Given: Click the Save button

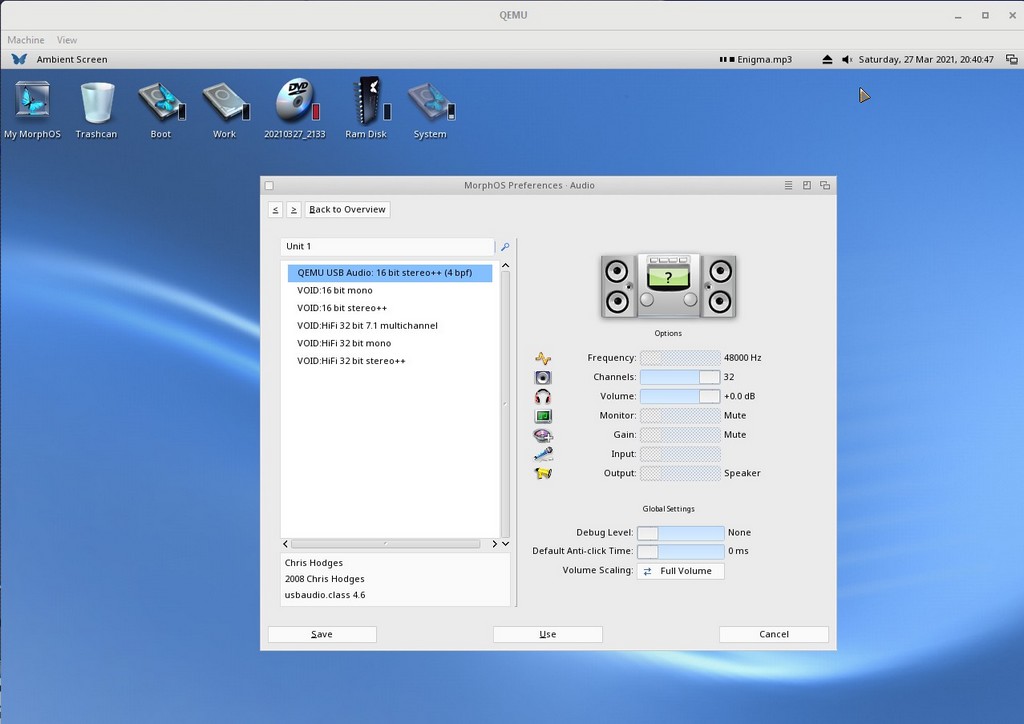Looking at the screenshot, I should coord(322,634).
